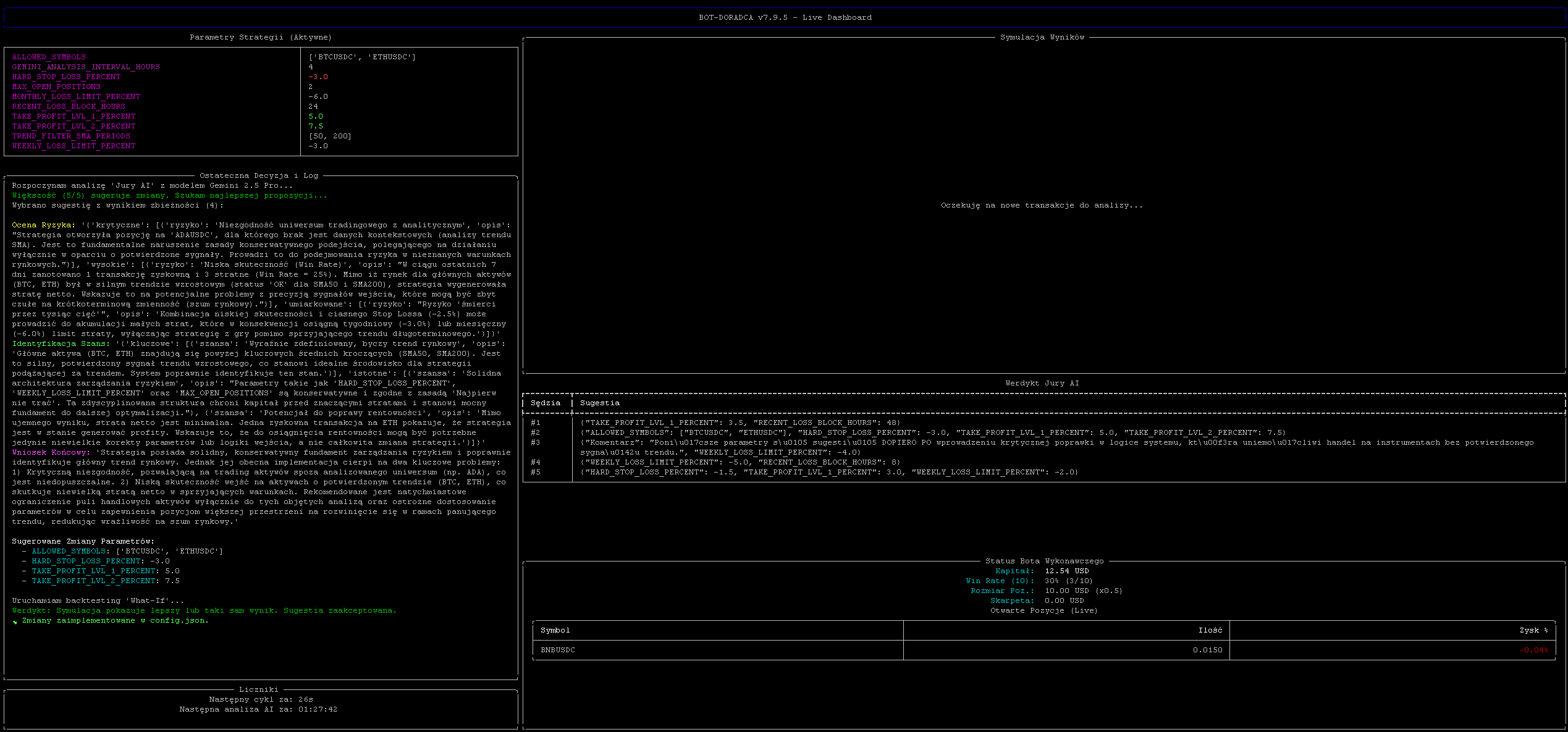This screenshot has height=732, width=1568.
Task: Click the 'Sędzia' column header
Action: click(x=546, y=403)
